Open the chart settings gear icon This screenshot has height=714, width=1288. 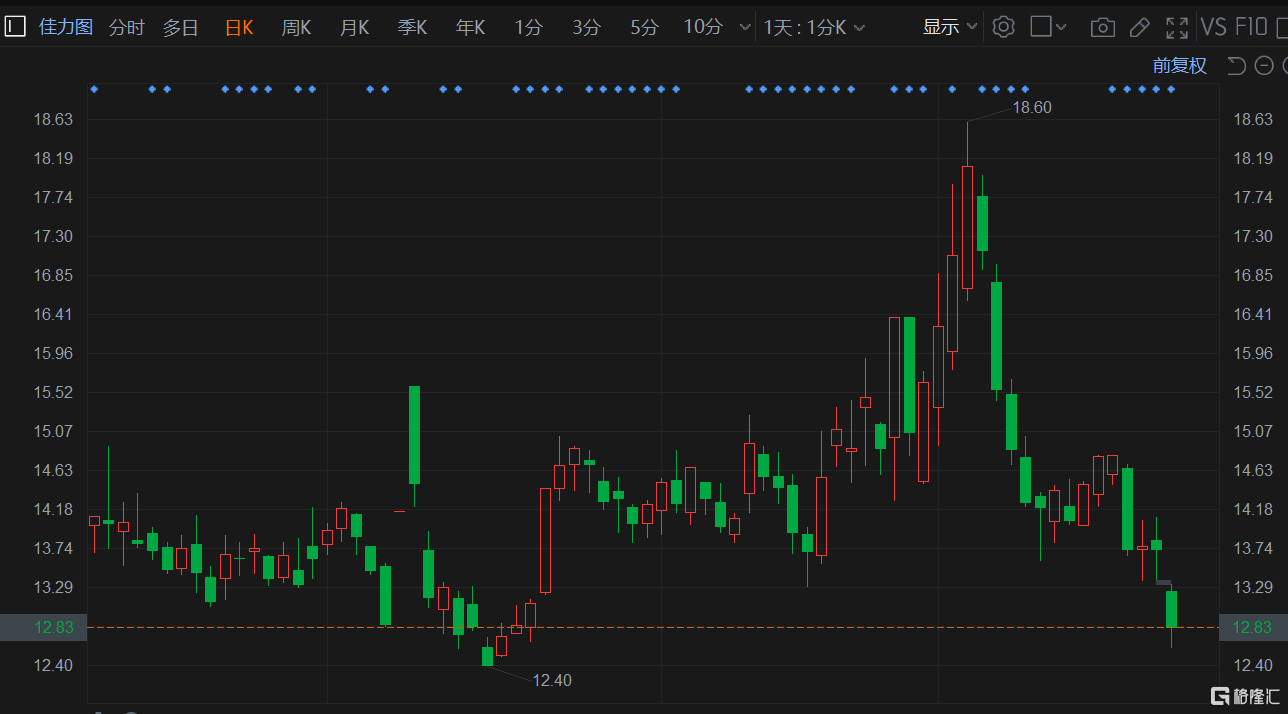(x=1003, y=27)
